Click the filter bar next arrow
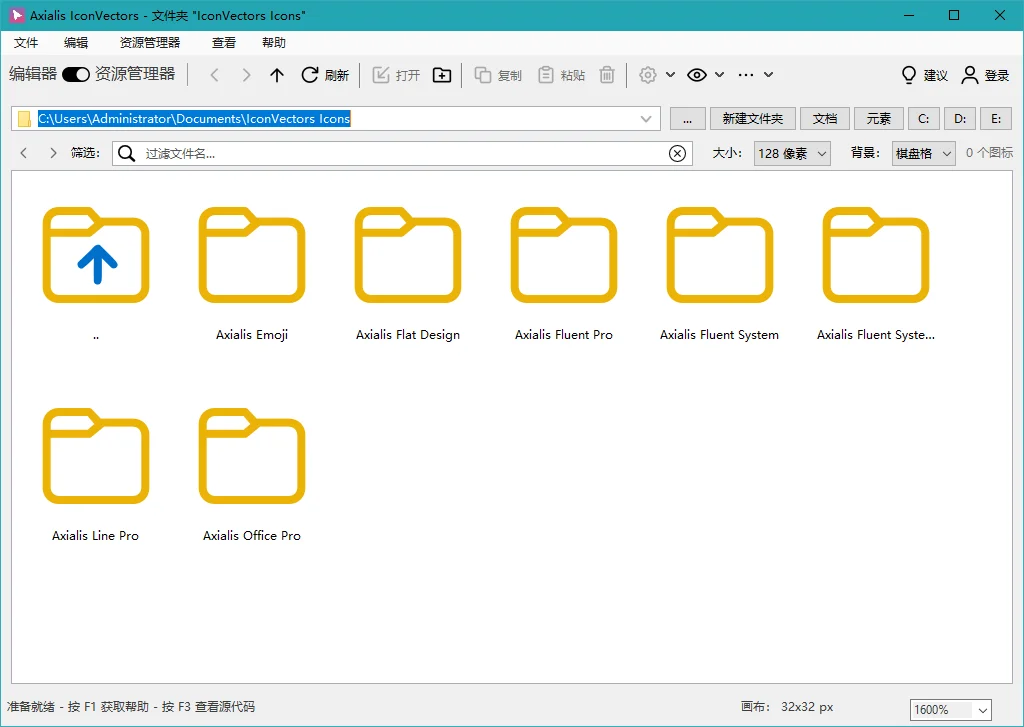This screenshot has width=1024, height=727. [x=53, y=153]
